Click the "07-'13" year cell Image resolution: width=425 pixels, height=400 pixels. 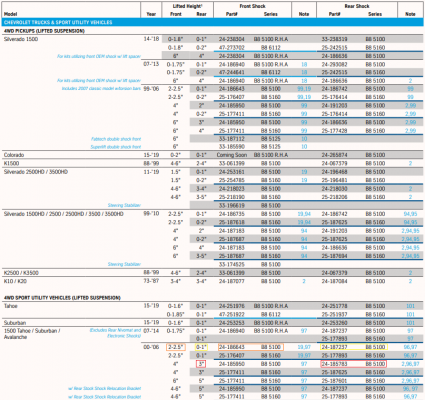(x=151, y=64)
